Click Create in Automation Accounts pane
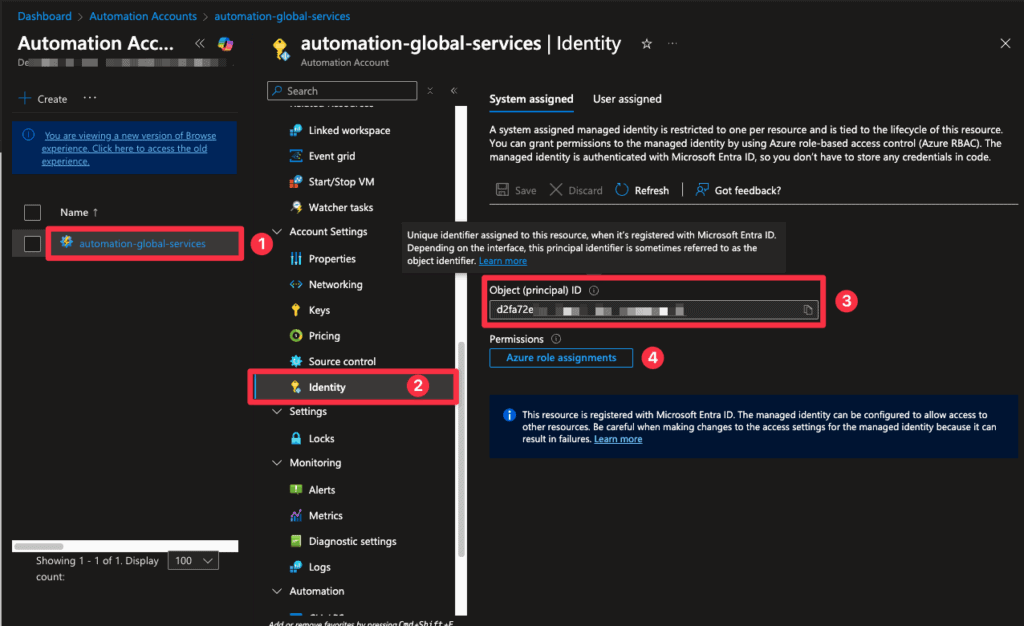 point(43,99)
